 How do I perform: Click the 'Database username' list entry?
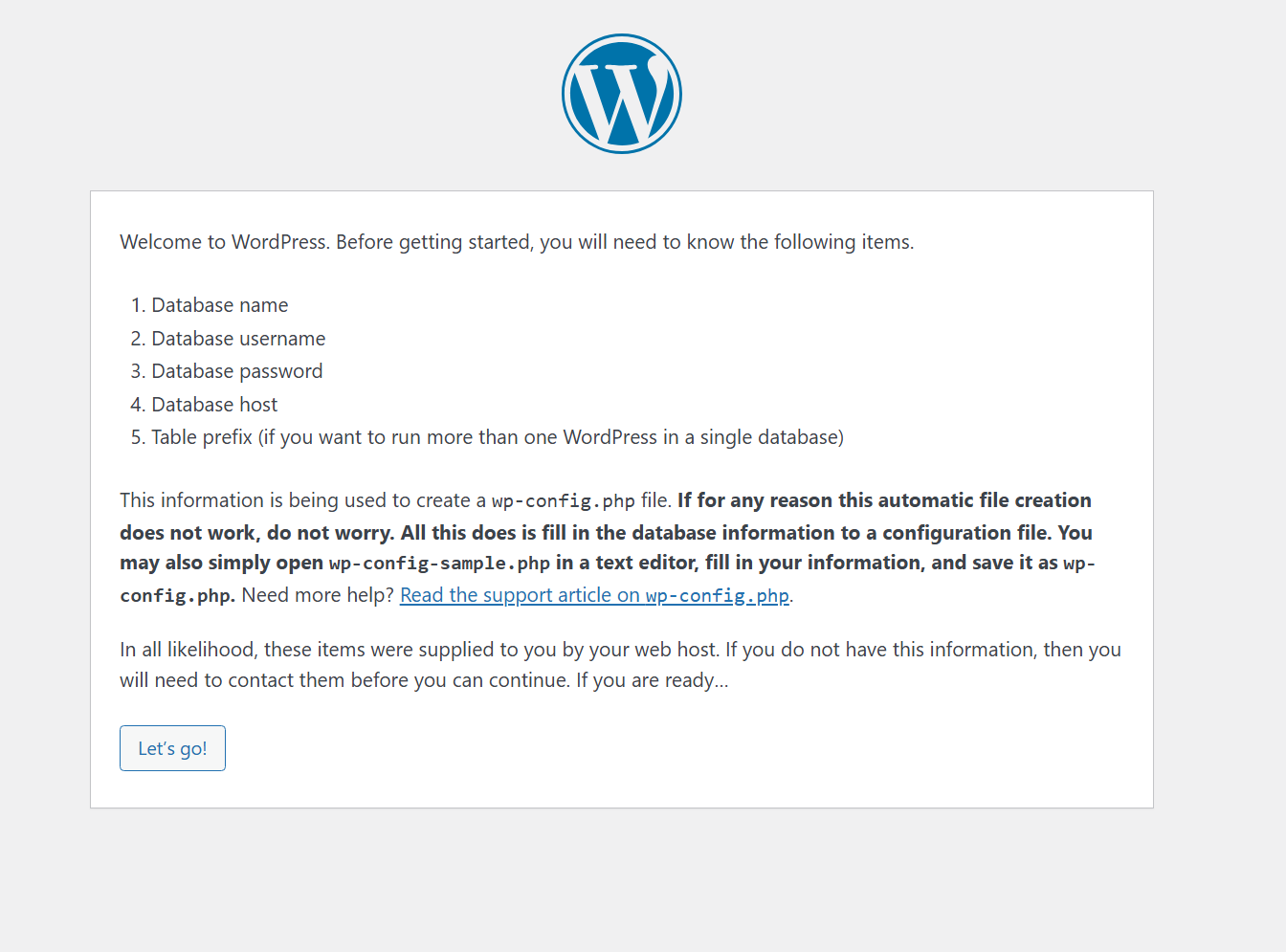coord(238,338)
